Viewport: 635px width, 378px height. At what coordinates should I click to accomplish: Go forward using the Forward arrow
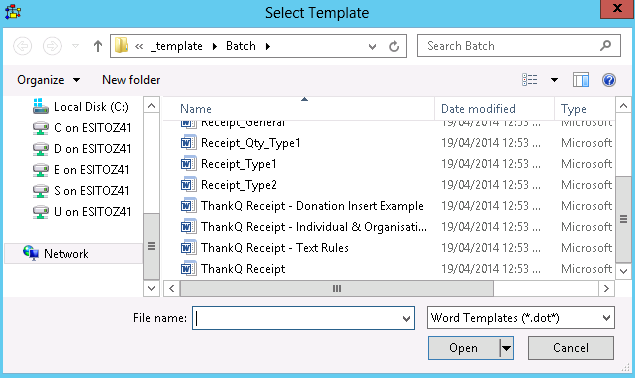click(52, 46)
